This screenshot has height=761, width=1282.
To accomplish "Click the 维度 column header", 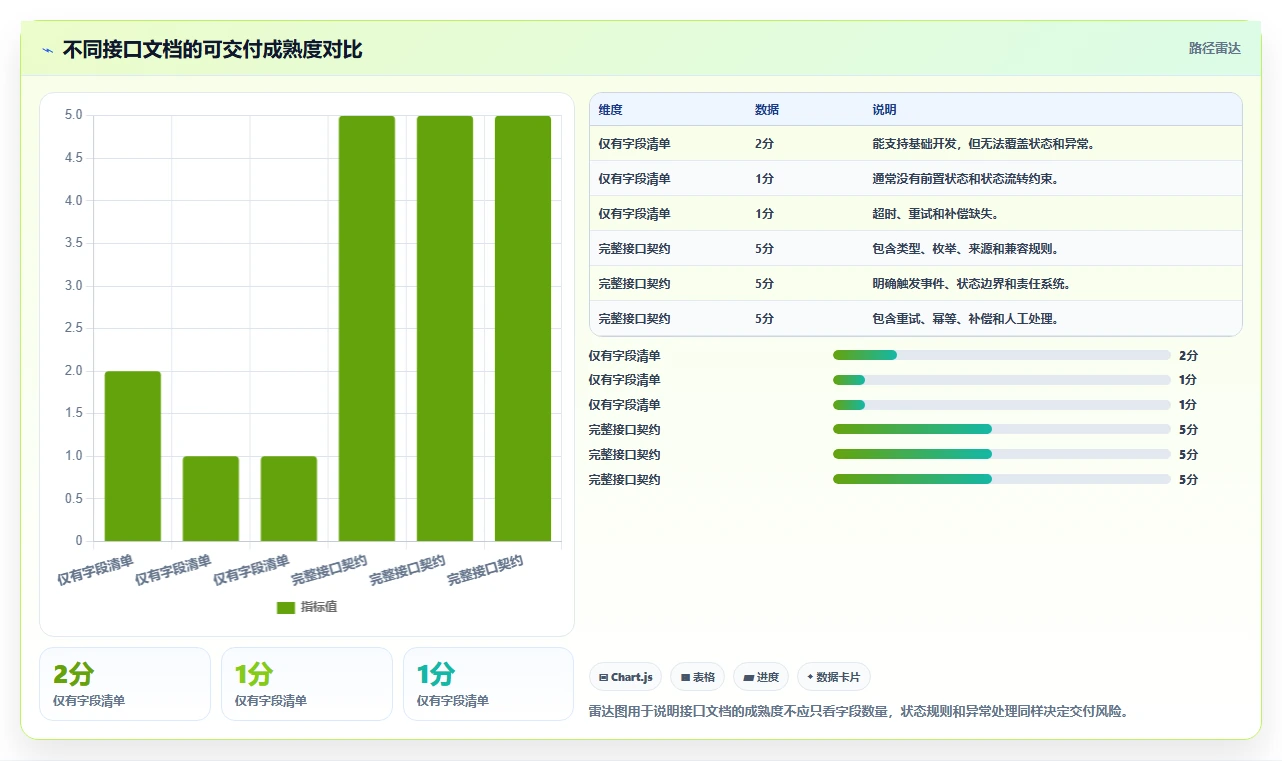I will [610, 110].
